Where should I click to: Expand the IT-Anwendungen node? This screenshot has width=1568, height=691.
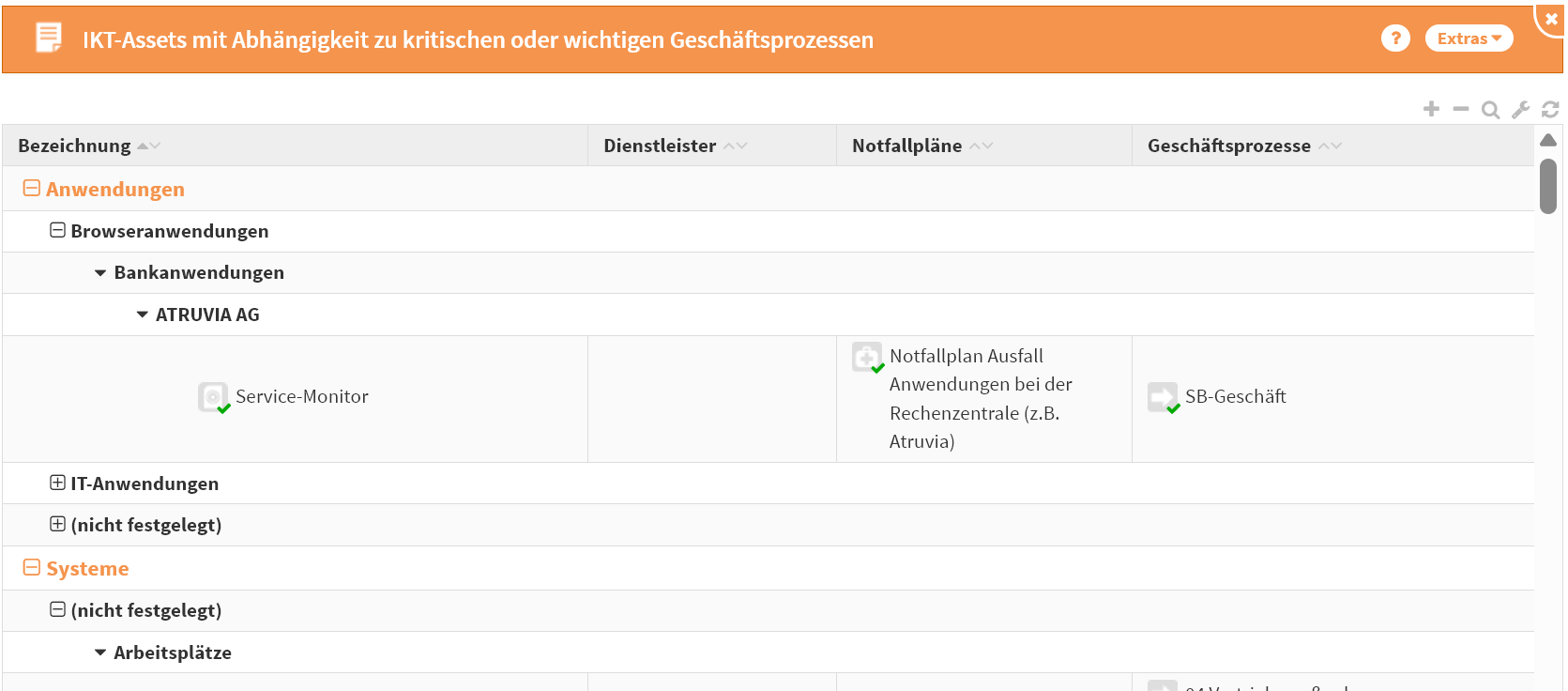coord(58,483)
